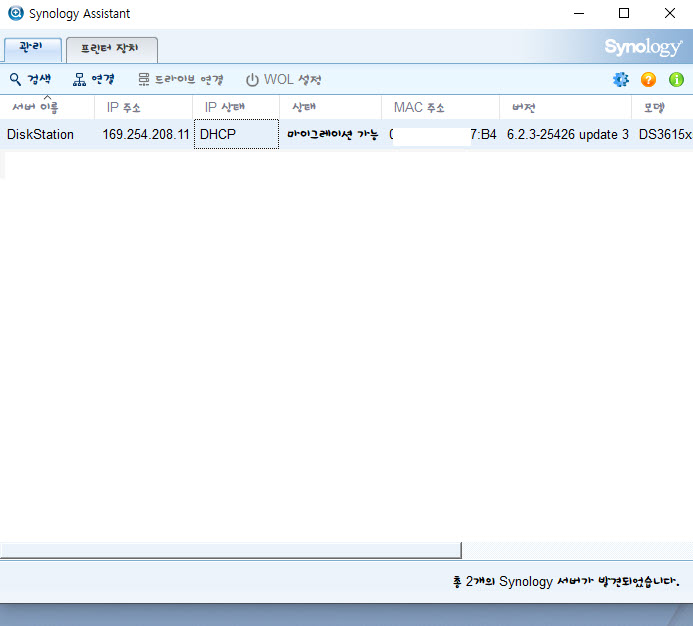The image size is (693, 626).
Task: Click the 드라이브 연결 drive mapping button
Action: click(x=180, y=80)
